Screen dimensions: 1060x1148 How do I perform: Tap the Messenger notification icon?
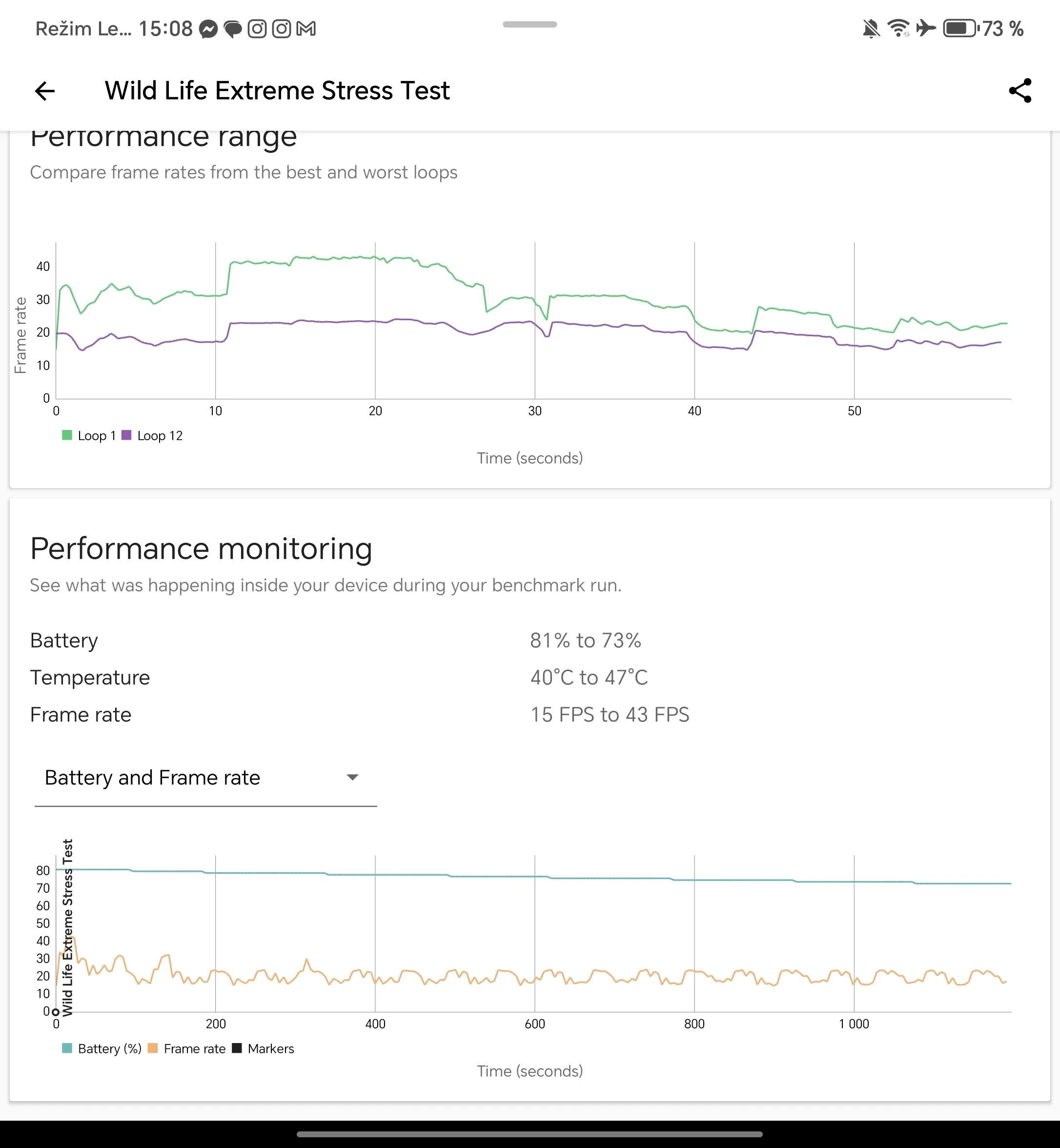pyautogui.click(x=208, y=29)
